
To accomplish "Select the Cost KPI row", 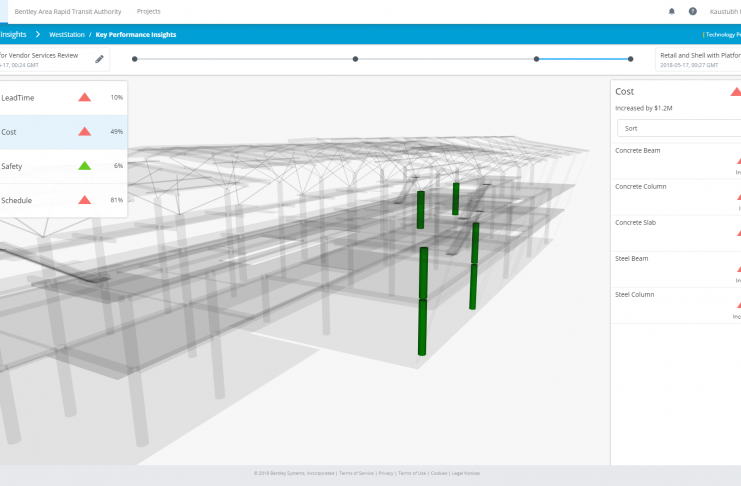I will [x=62, y=132].
